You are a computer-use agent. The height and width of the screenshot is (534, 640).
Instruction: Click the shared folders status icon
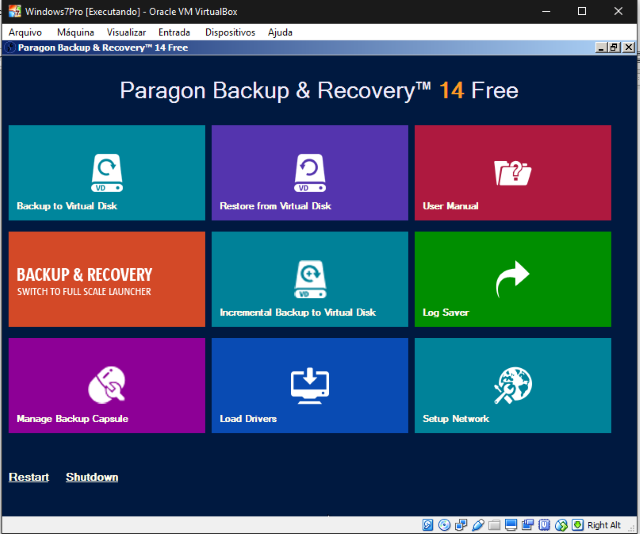(494, 525)
